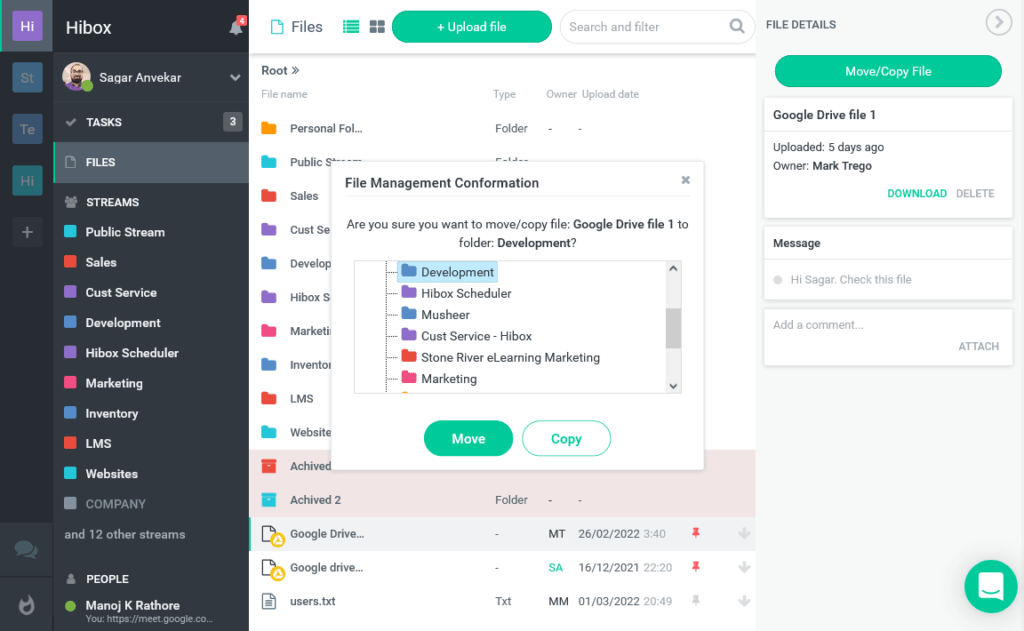The width and height of the screenshot is (1024, 631).
Task: Click DOWNLOAD for Google Drive file 1
Action: [917, 193]
